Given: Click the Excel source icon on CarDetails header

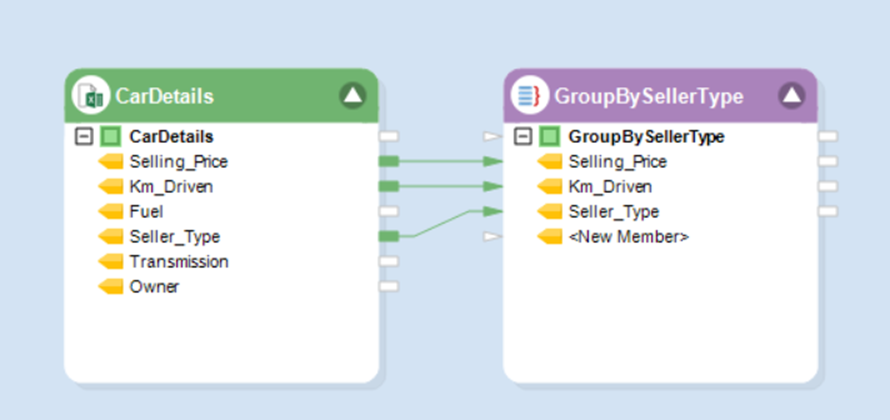Looking at the screenshot, I should coord(90,96).
